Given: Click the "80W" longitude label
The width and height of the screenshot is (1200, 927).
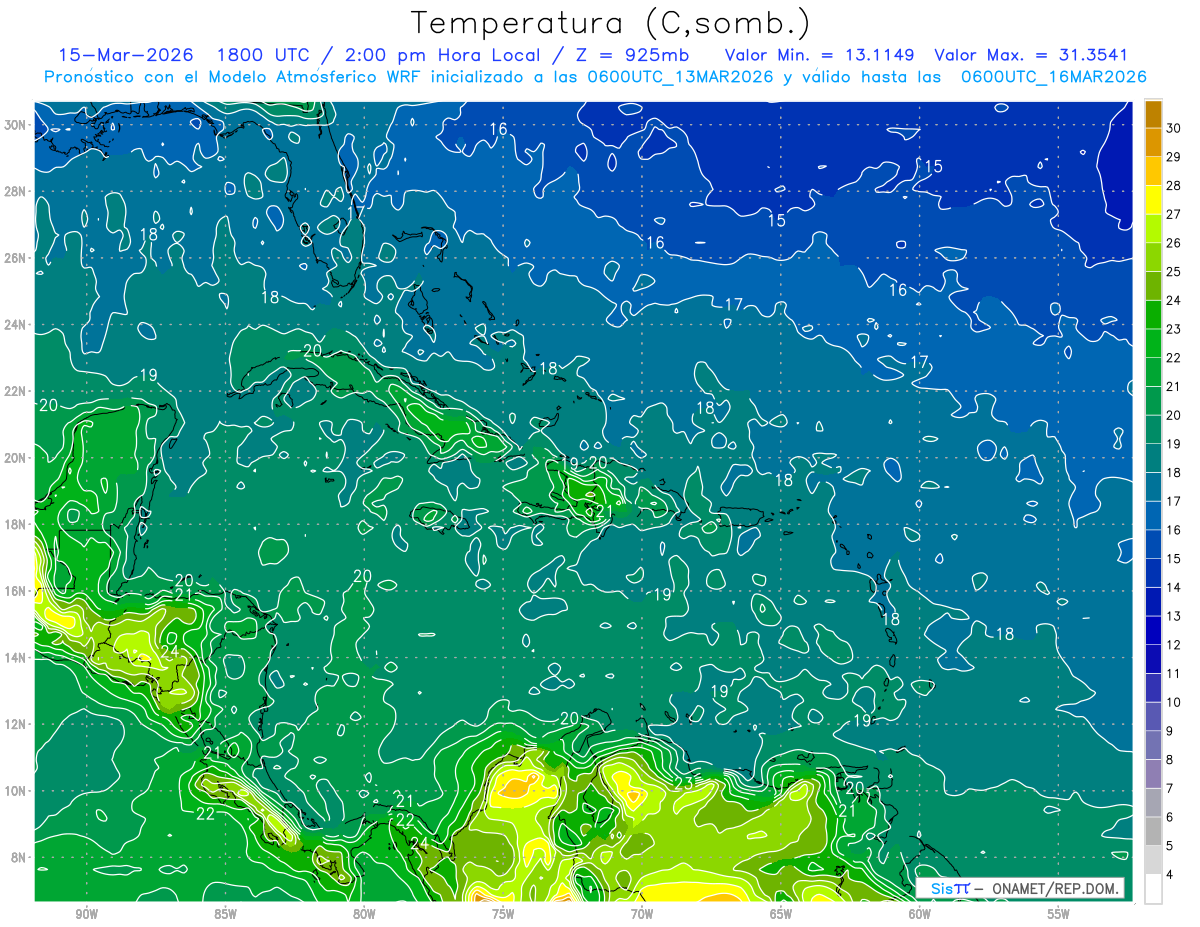Looking at the screenshot, I should pos(364,914).
